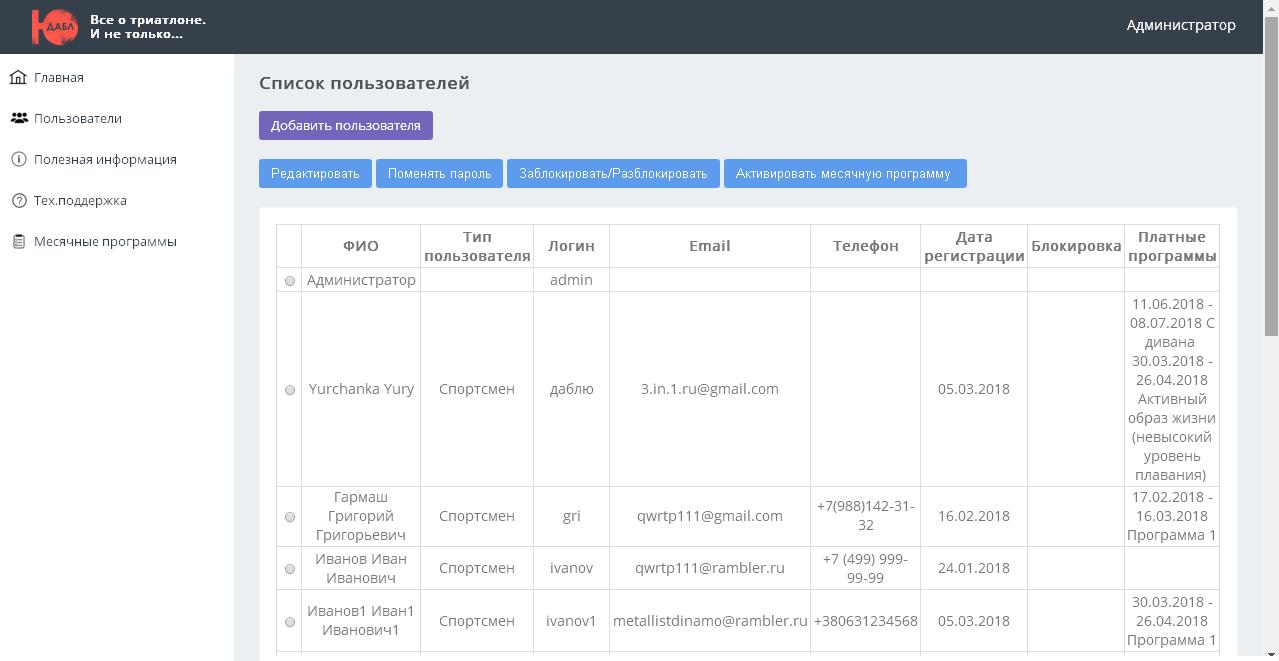
Task: Open Пользователи in the sidebar menu
Action: click(78, 118)
